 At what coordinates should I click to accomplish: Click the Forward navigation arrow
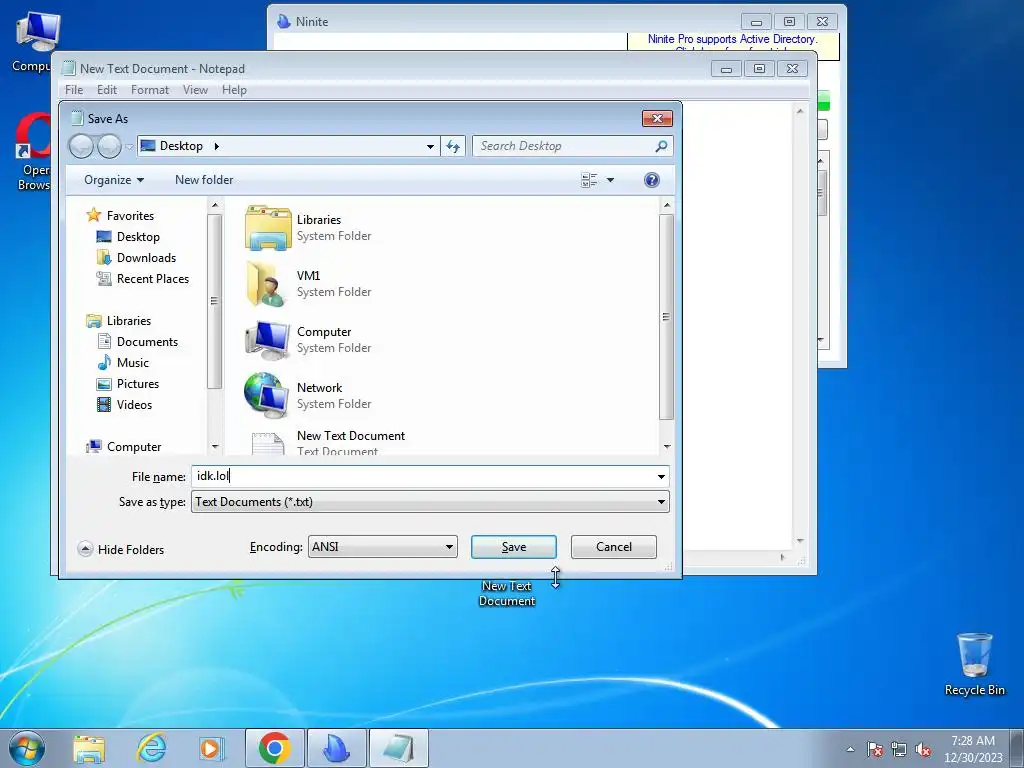coord(109,146)
